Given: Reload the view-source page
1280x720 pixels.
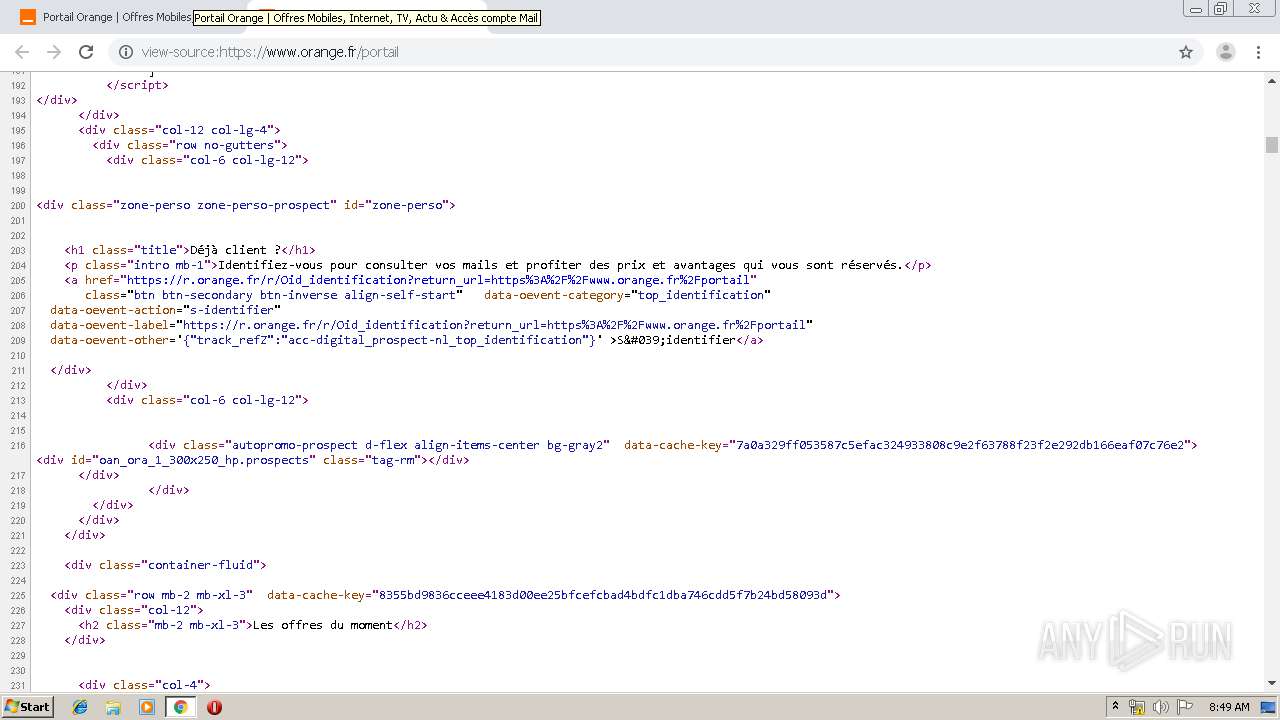Looking at the screenshot, I should tap(86, 52).
